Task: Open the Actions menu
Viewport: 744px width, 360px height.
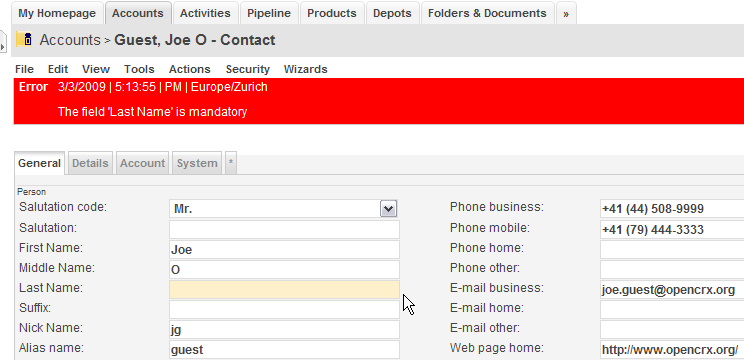Action: [190, 69]
